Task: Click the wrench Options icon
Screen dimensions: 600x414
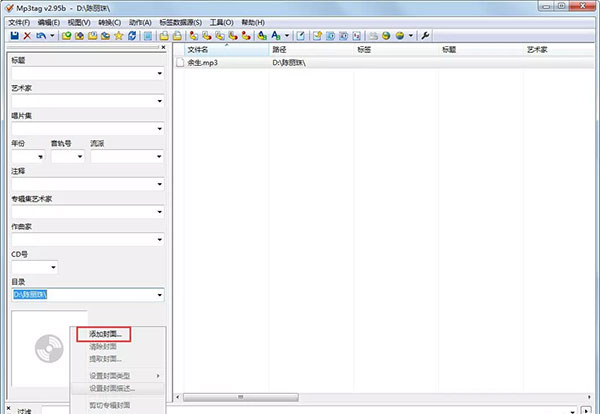Action: tap(425, 36)
